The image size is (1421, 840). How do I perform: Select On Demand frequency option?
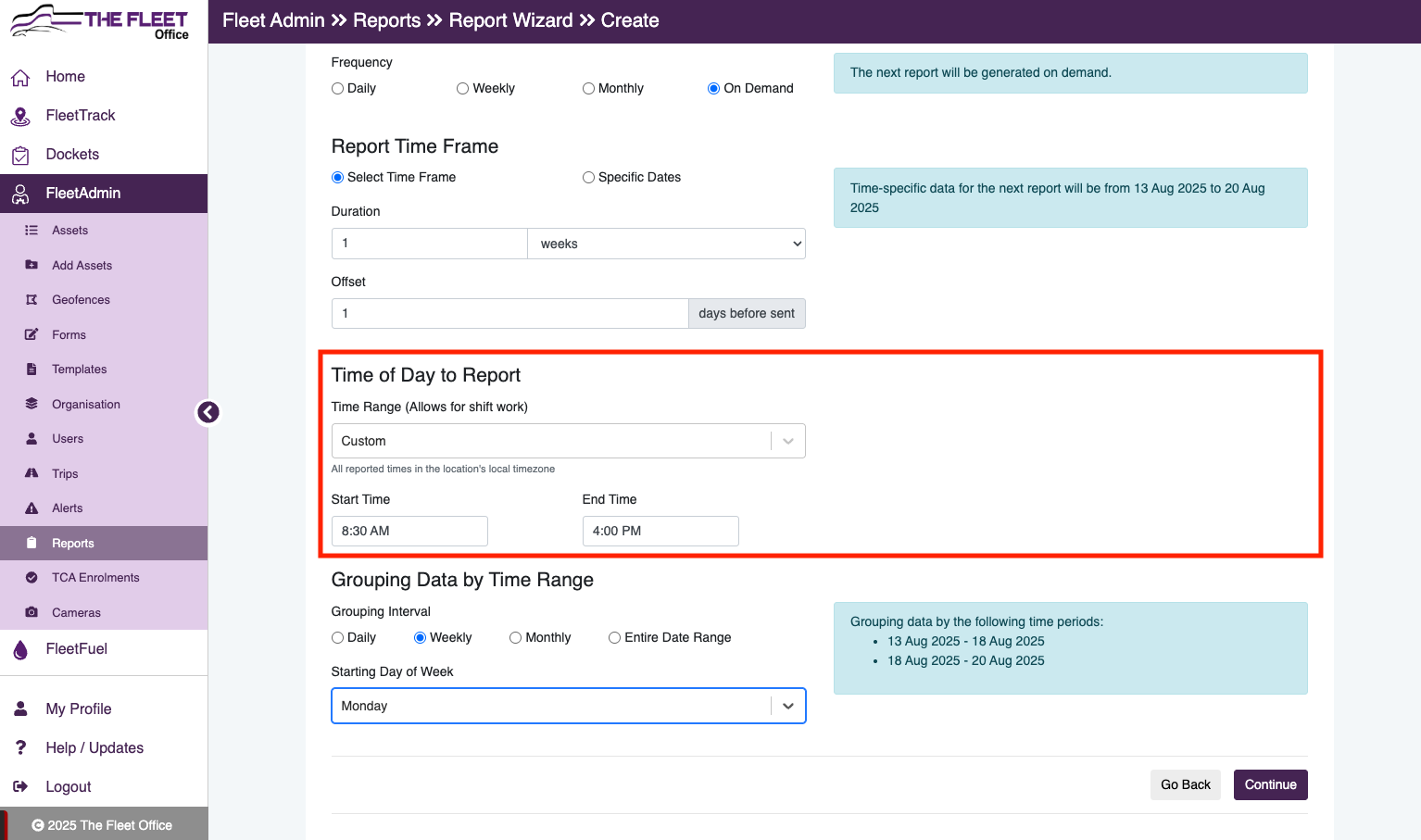pyautogui.click(x=713, y=89)
